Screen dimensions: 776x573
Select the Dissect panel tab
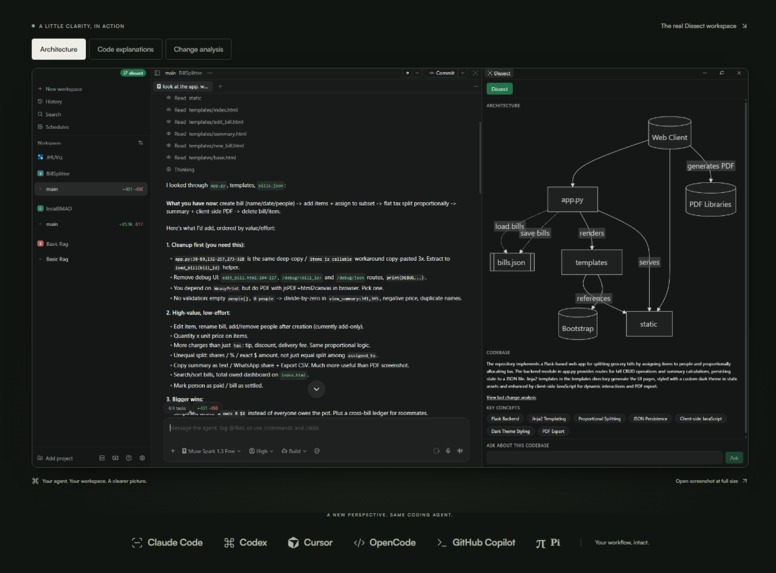499,73
